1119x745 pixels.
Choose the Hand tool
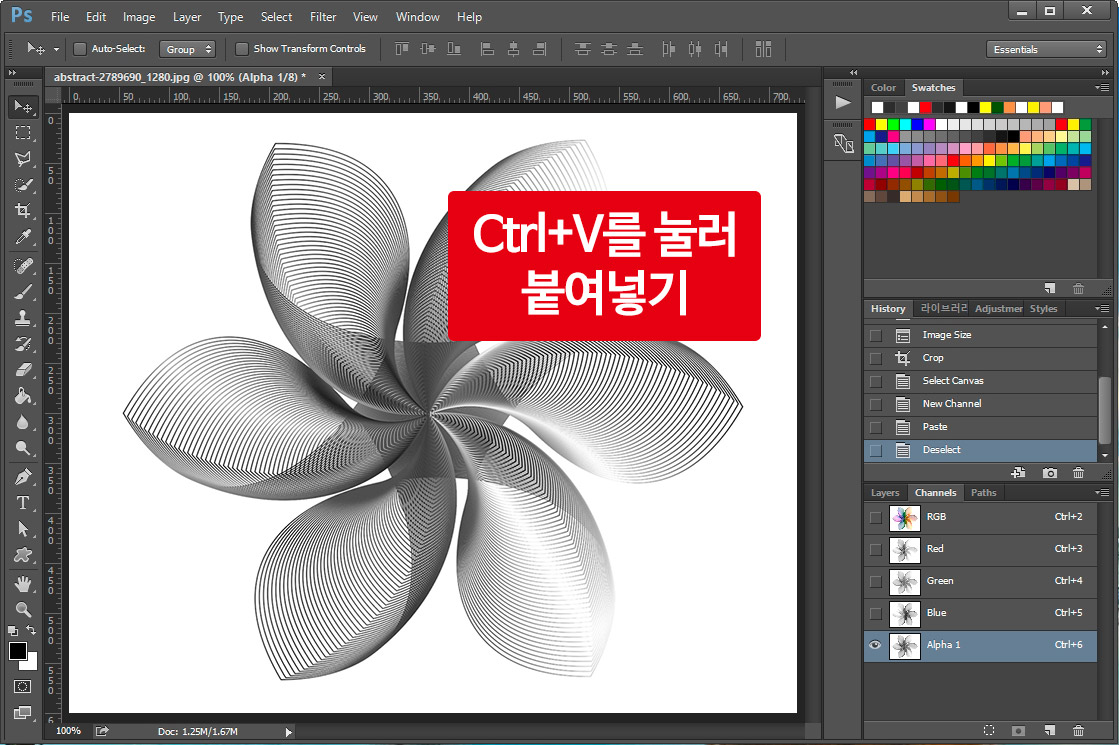coord(23,583)
